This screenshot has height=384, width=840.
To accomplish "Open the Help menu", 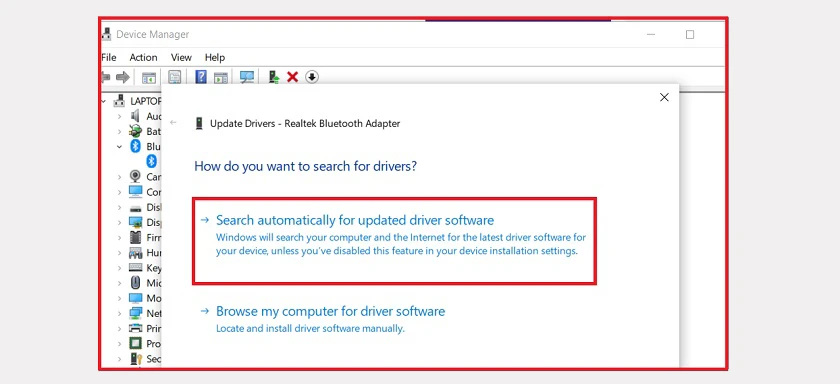I will coord(215,57).
